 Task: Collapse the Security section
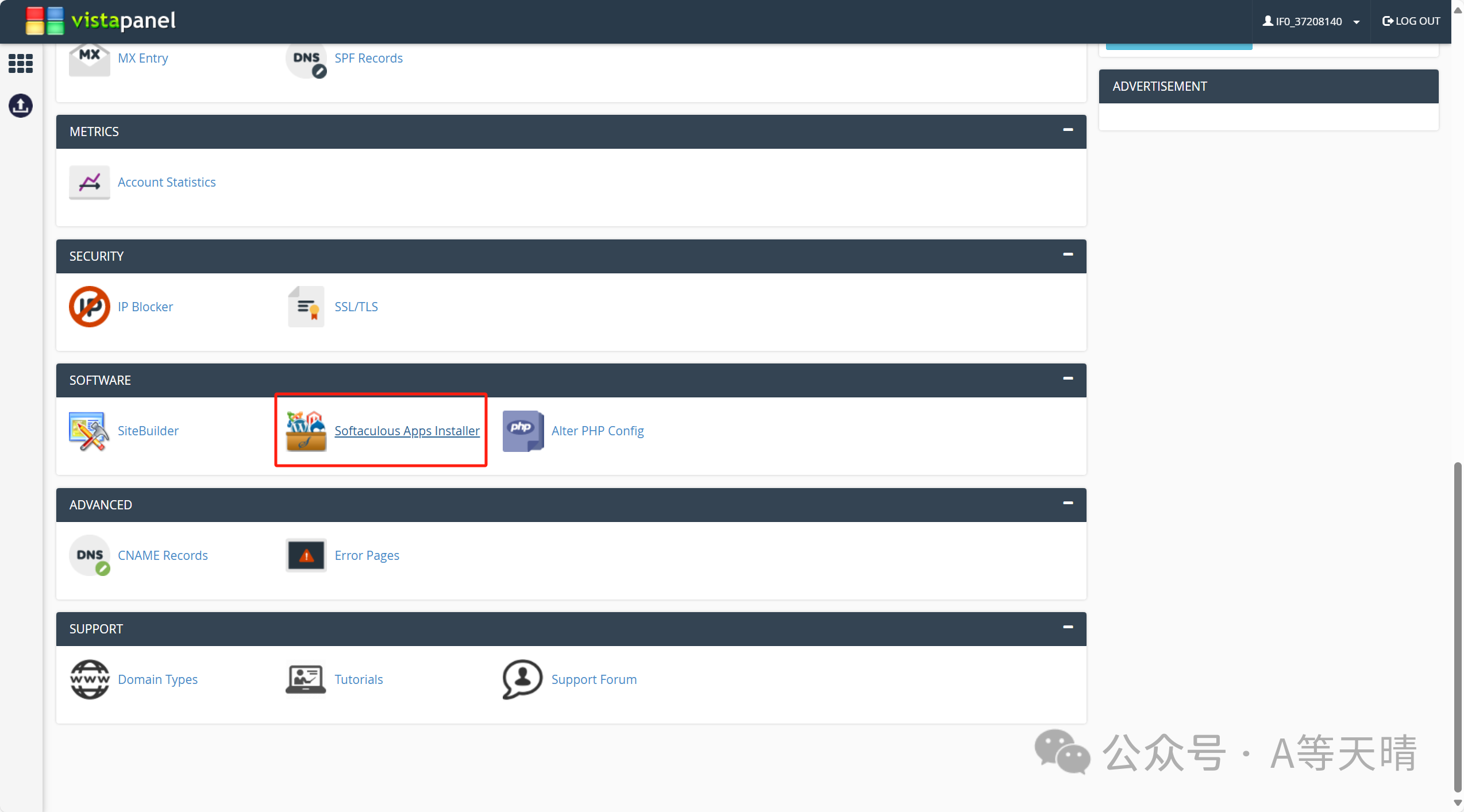[1068, 254]
